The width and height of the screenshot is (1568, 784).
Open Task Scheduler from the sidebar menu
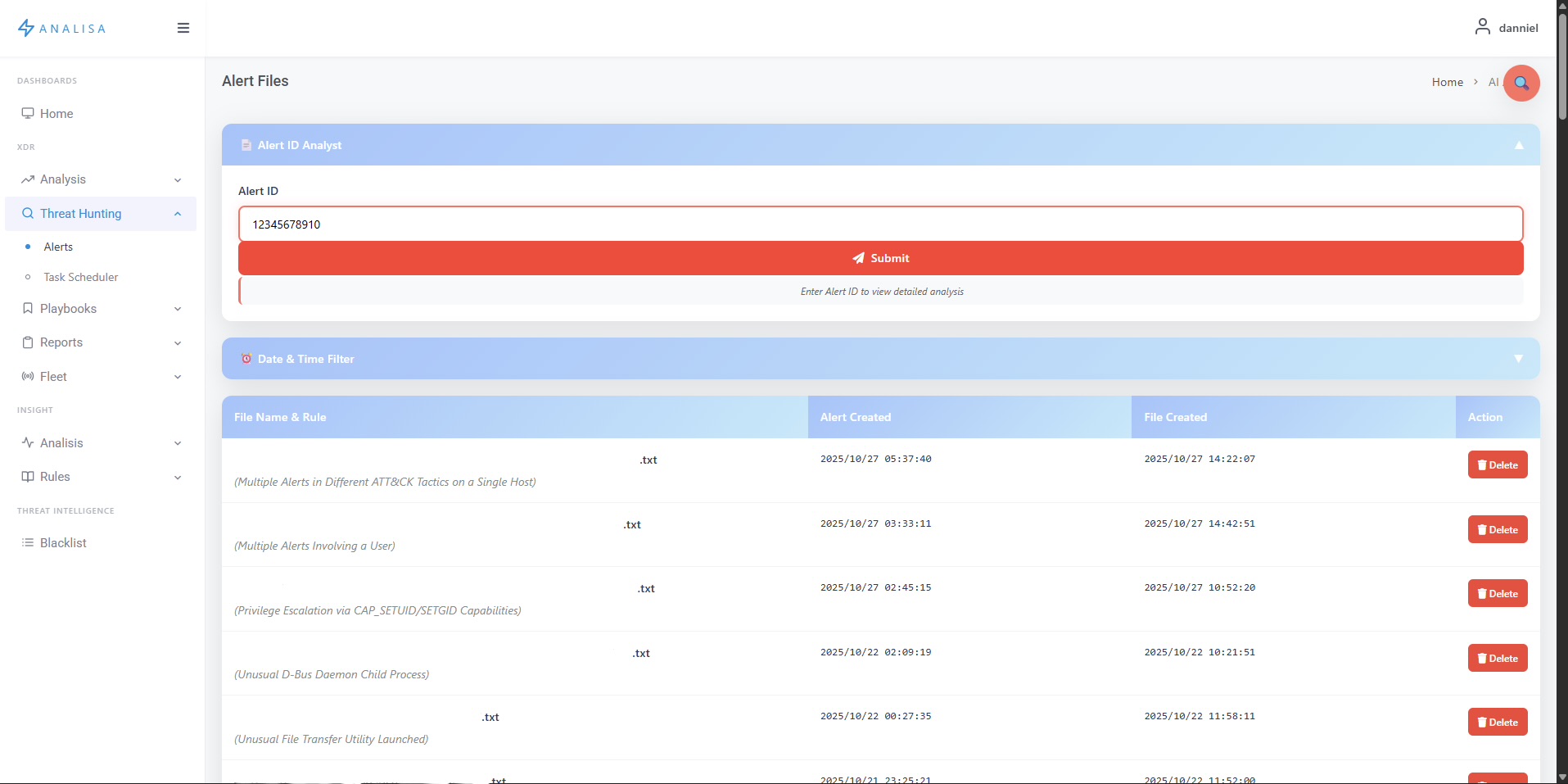pos(81,277)
